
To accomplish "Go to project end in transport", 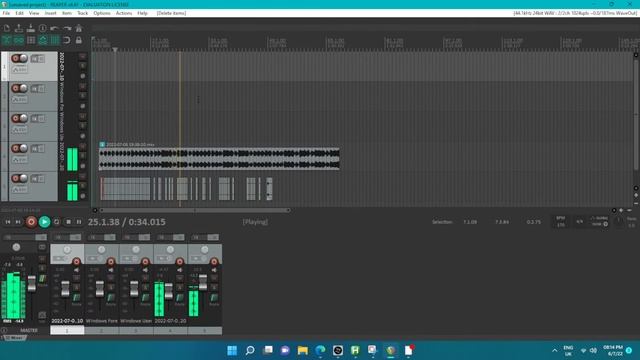I will point(18,222).
